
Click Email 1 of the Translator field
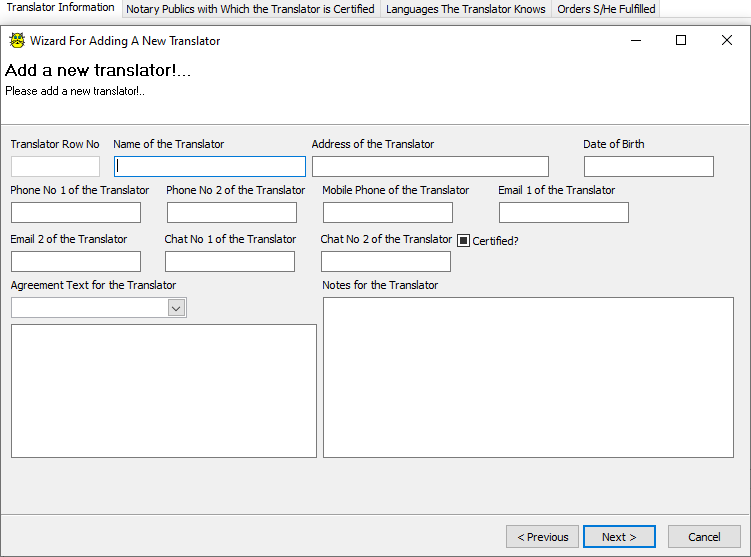point(564,213)
